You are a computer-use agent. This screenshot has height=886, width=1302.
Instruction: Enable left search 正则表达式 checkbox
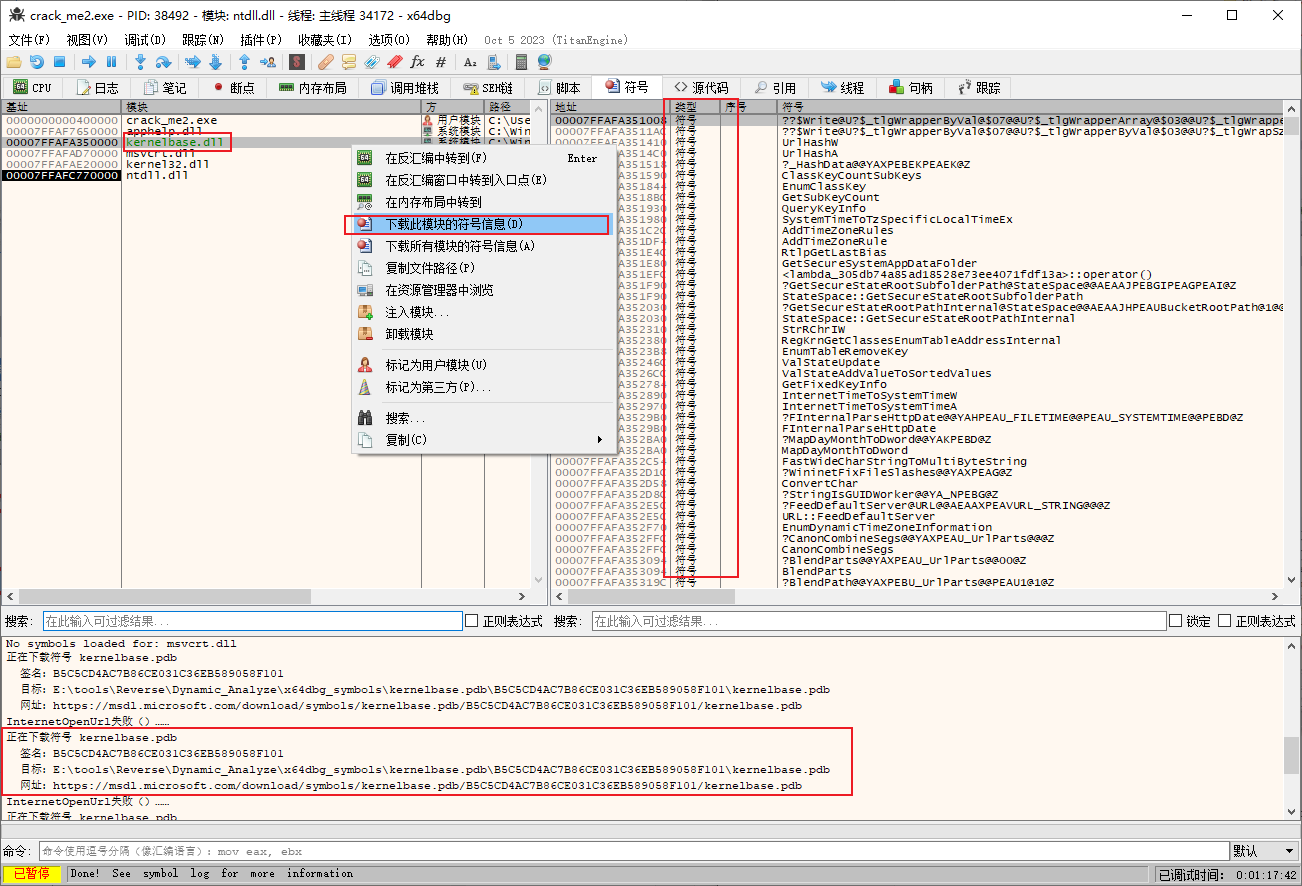pos(473,621)
